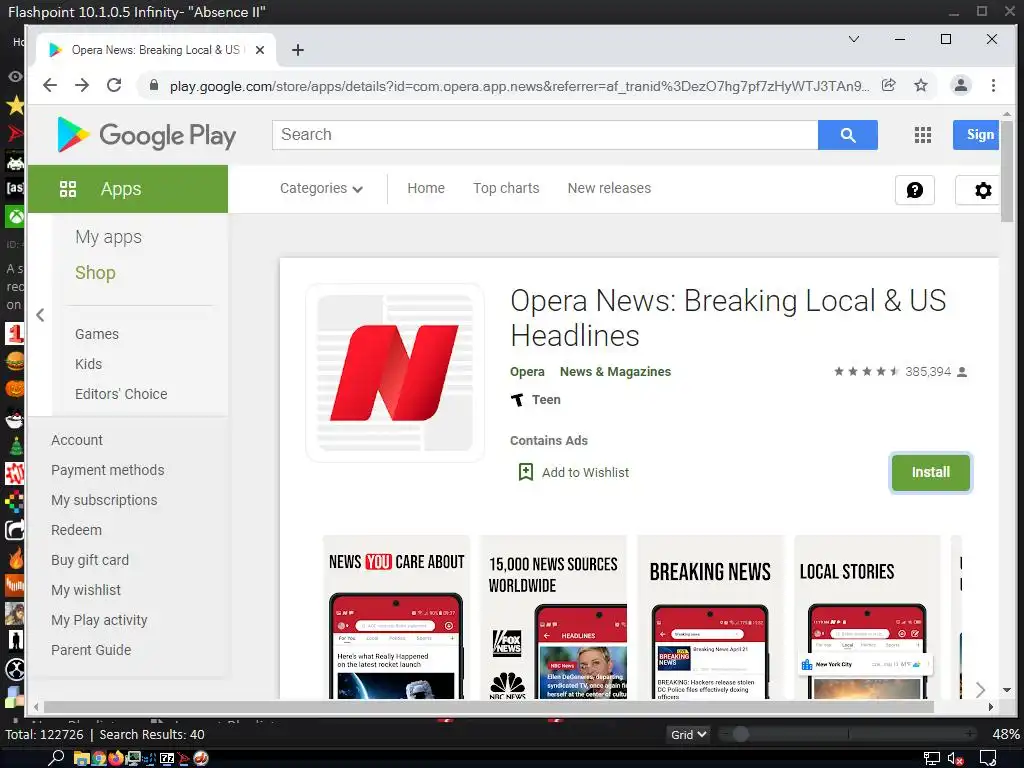
Task: Open the Games category
Action: (x=97, y=334)
